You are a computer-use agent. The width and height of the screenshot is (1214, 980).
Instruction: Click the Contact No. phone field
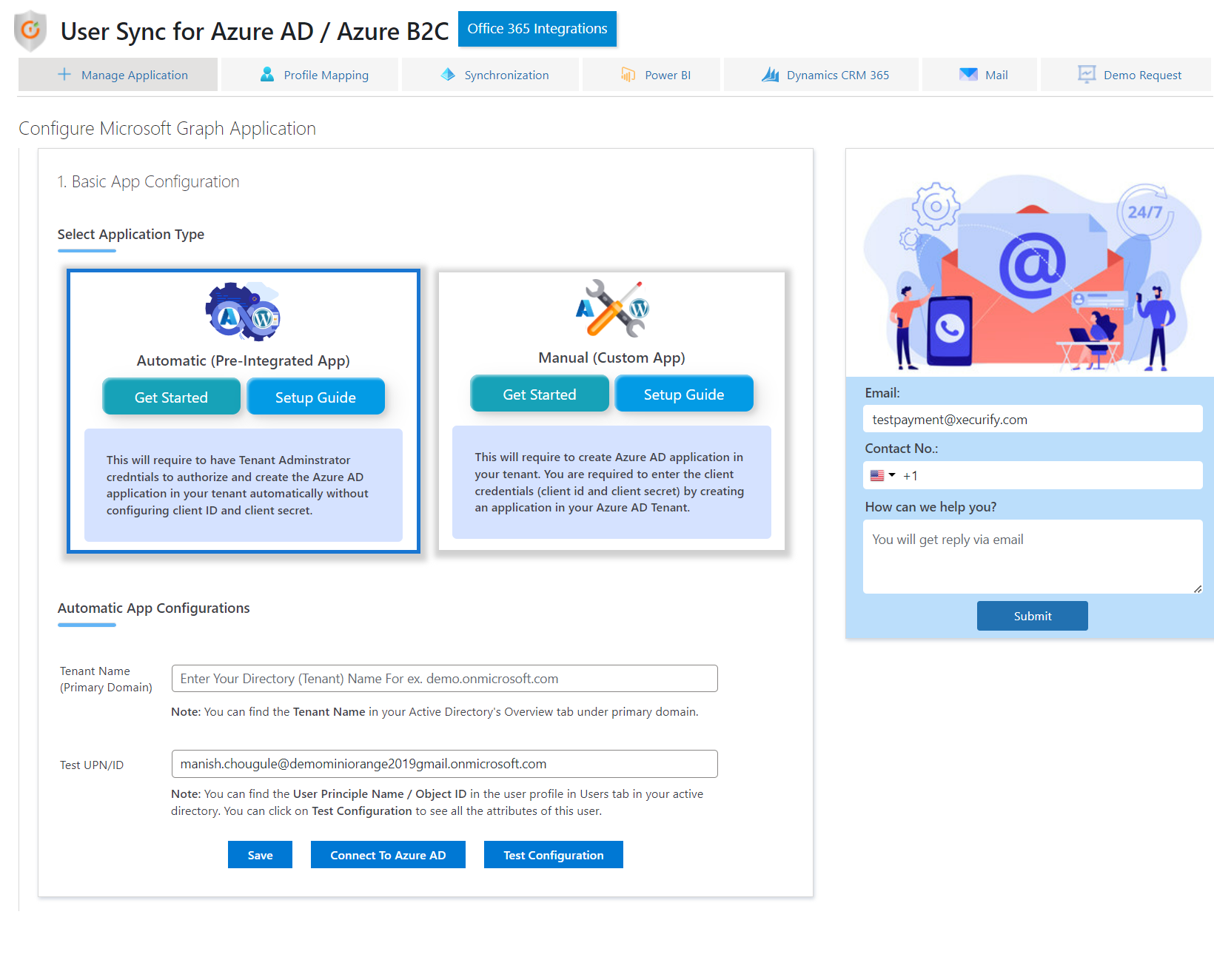[x=1033, y=475]
